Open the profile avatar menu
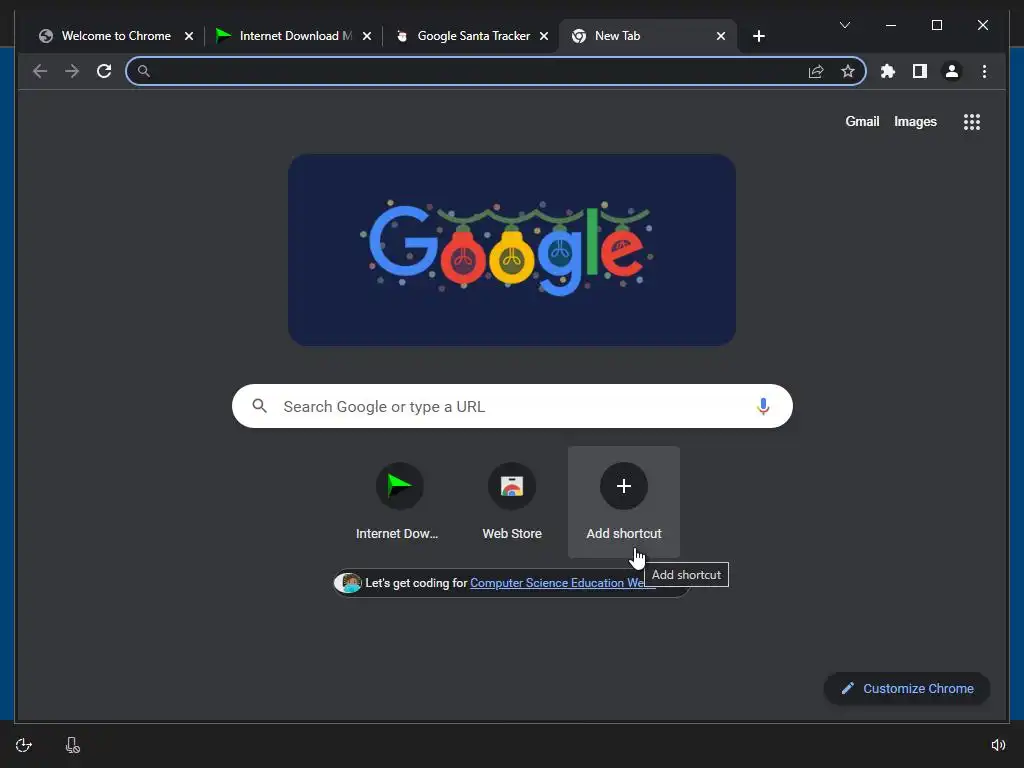The image size is (1024, 768). coord(952,71)
